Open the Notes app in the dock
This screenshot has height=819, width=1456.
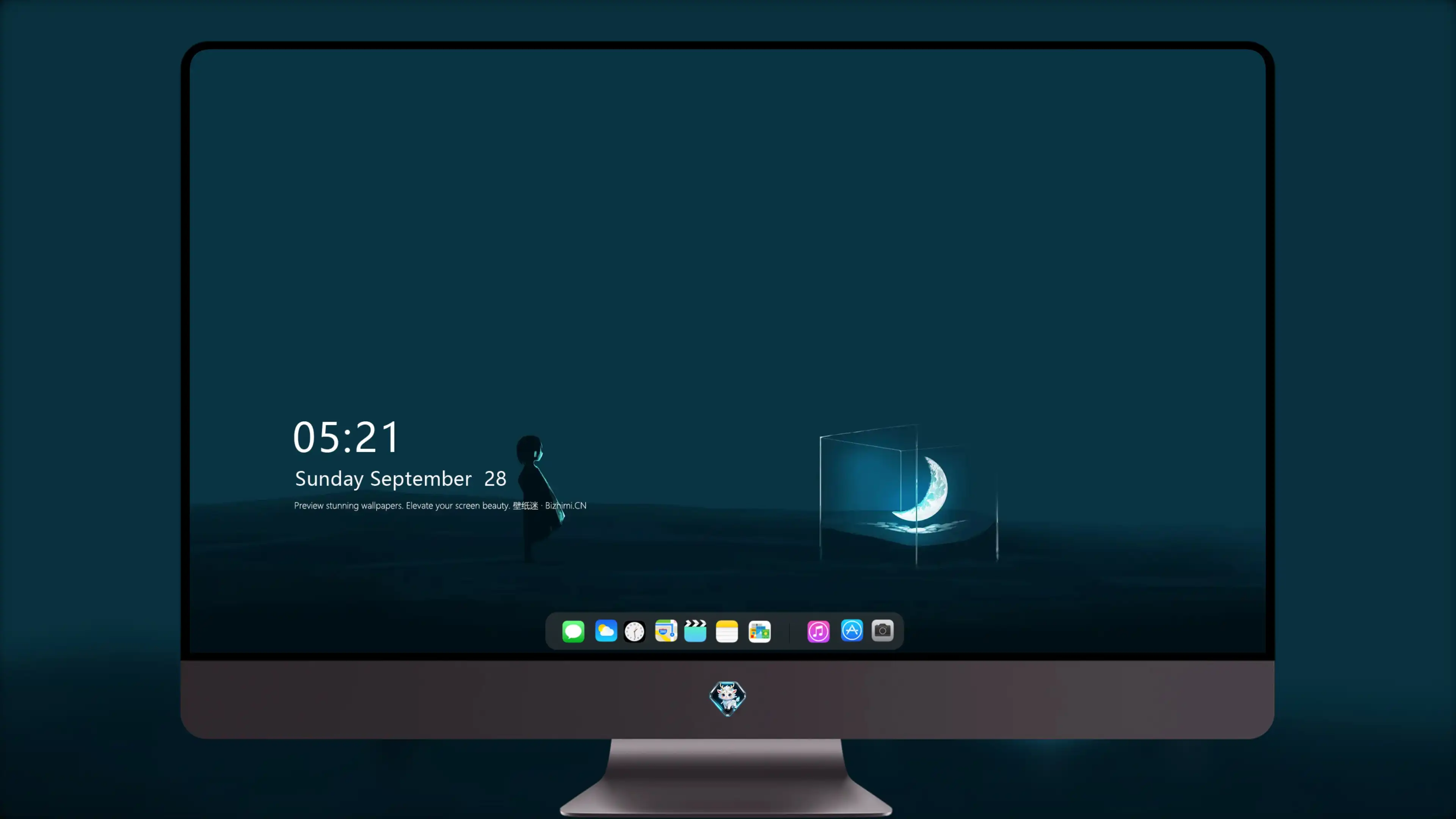[727, 631]
